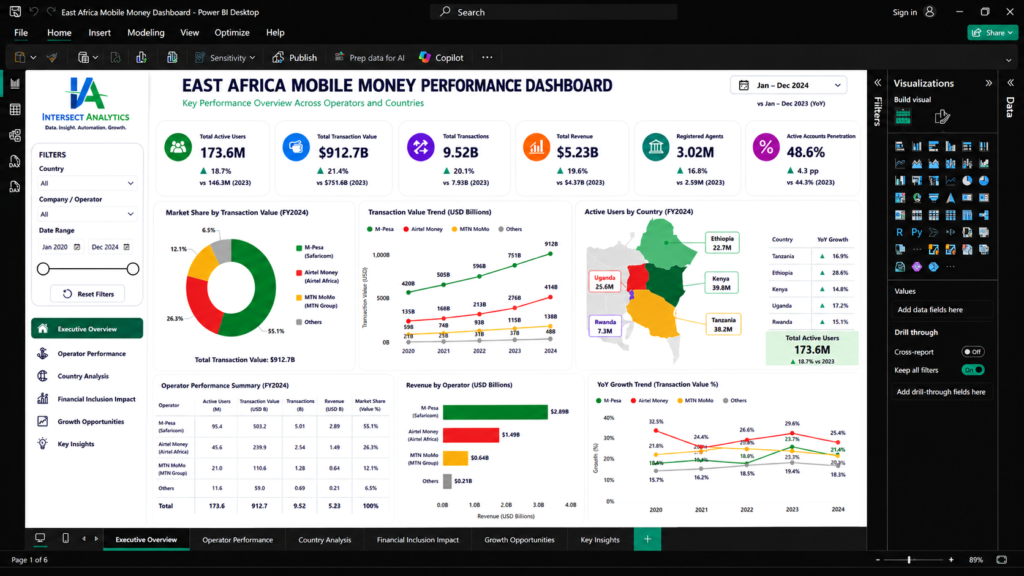Select the funnel chart visual icon
This screenshot has height=576, width=1024.
click(x=933, y=197)
